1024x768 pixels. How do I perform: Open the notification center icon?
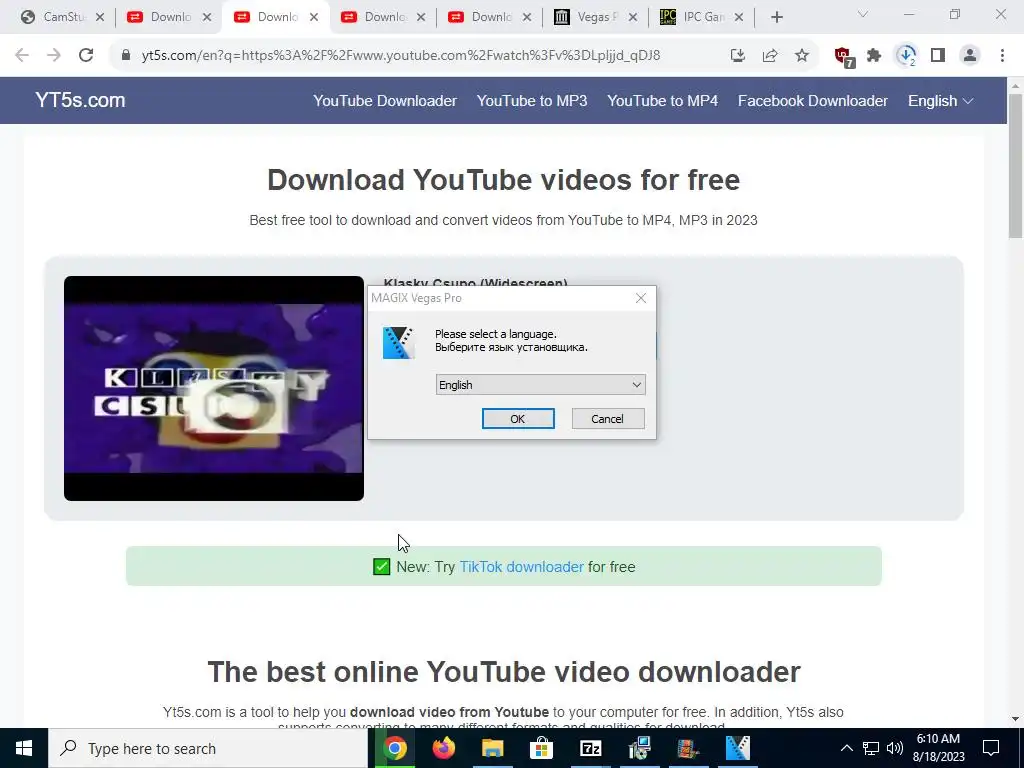tap(991, 748)
